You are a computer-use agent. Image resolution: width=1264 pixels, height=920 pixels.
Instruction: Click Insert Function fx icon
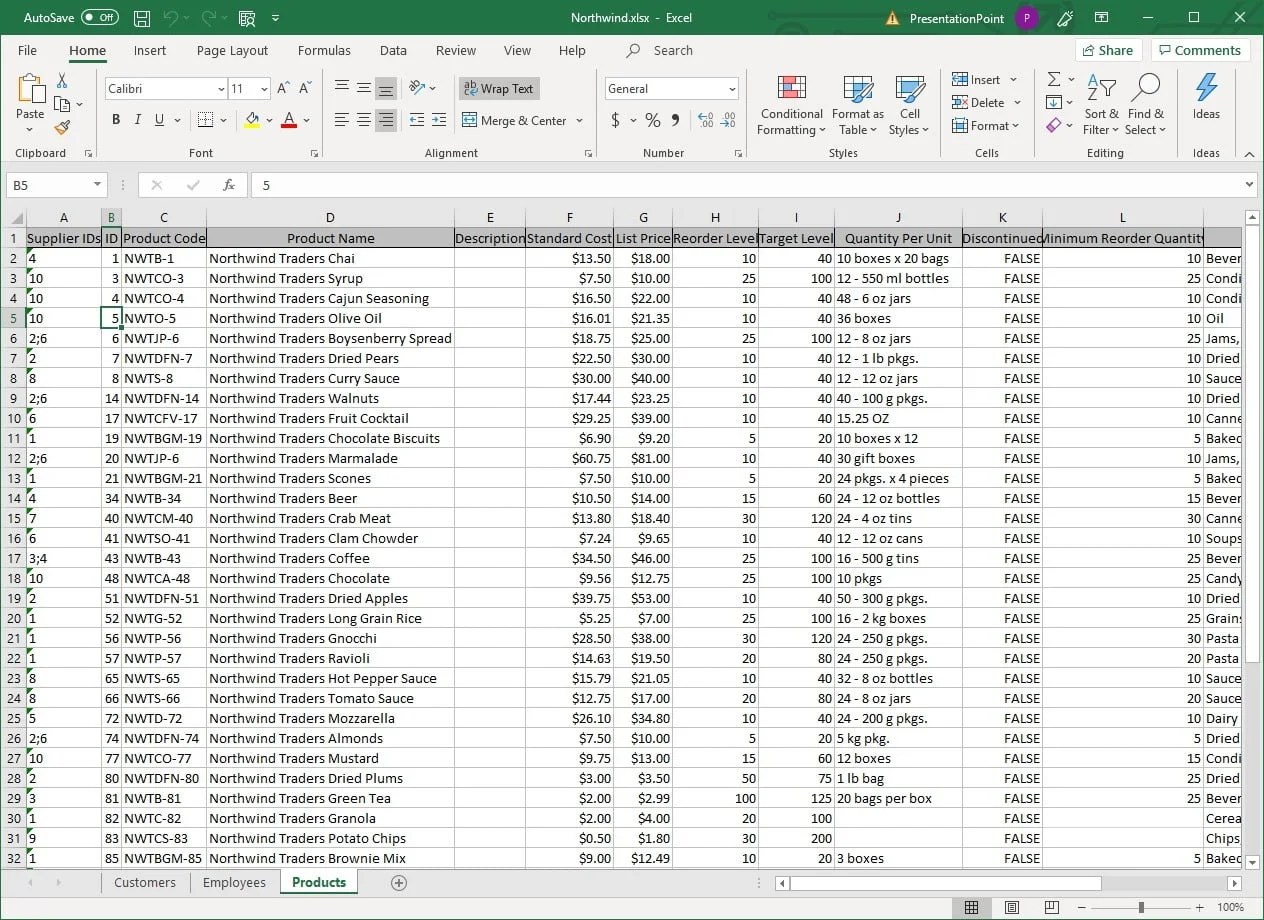229,185
